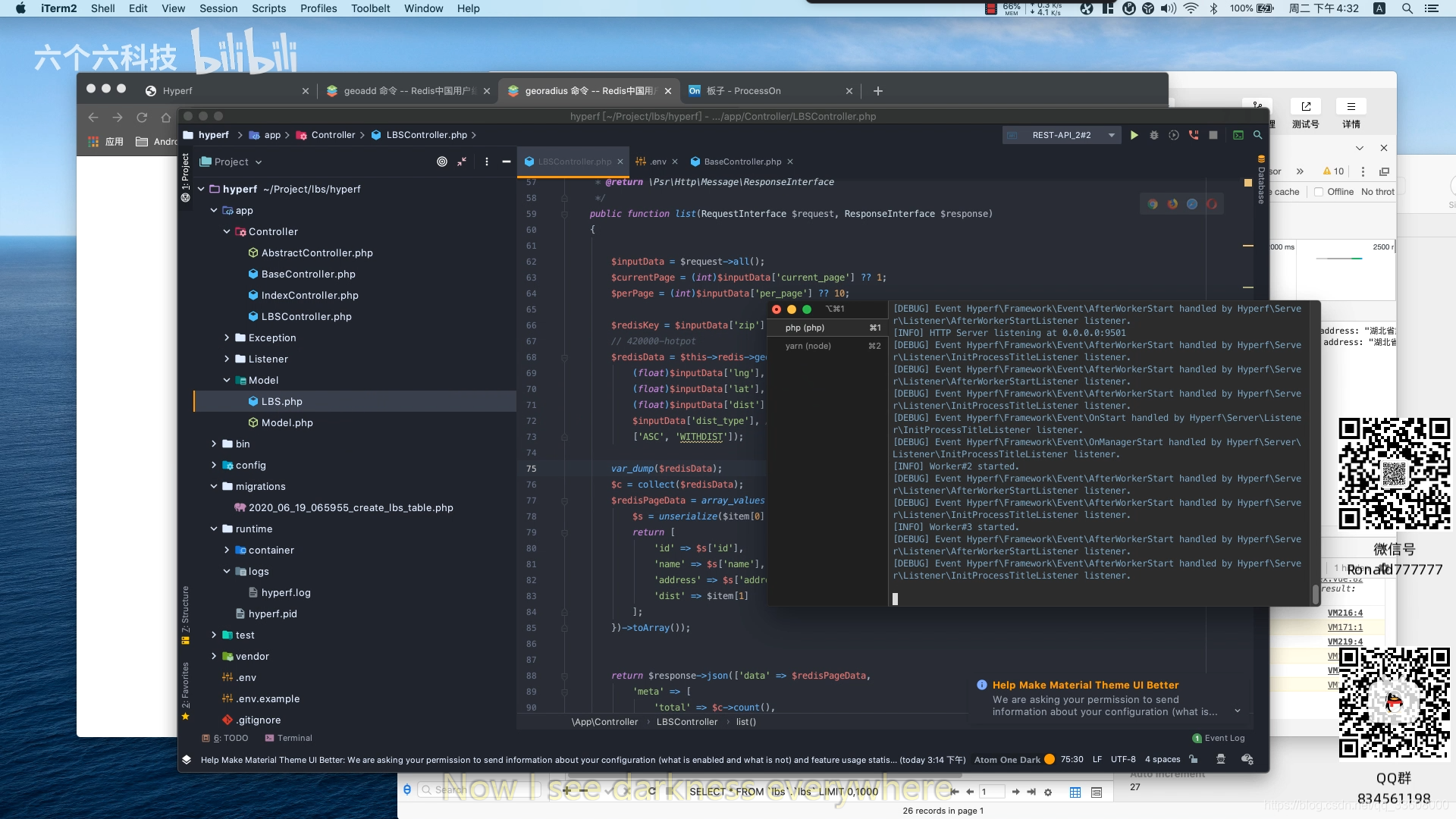Click locate-file target icon in Project panel
Viewport: 1456px width, 819px height.
[x=442, y=162]
